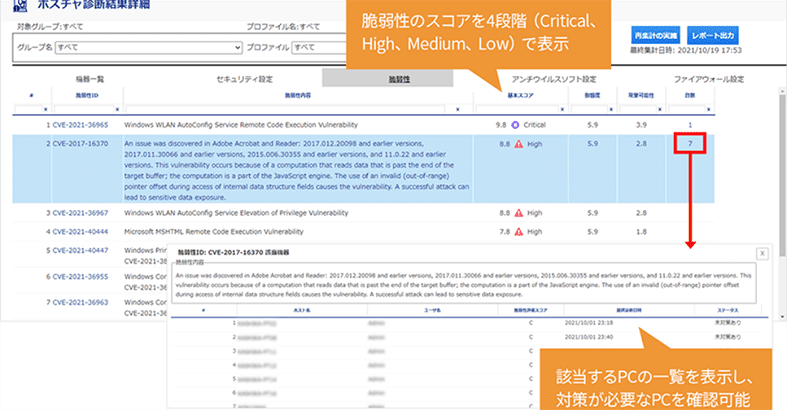
Task: Focus the device count filter field
Action: 687,109
